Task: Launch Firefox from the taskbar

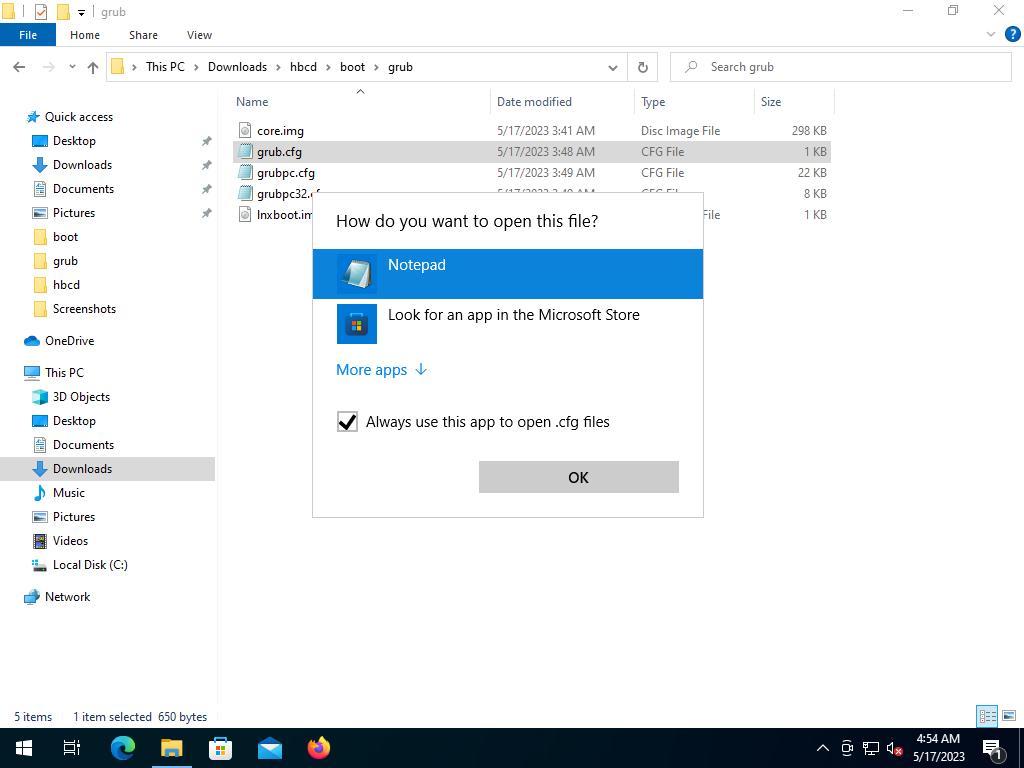Action: tap(319, 748)
